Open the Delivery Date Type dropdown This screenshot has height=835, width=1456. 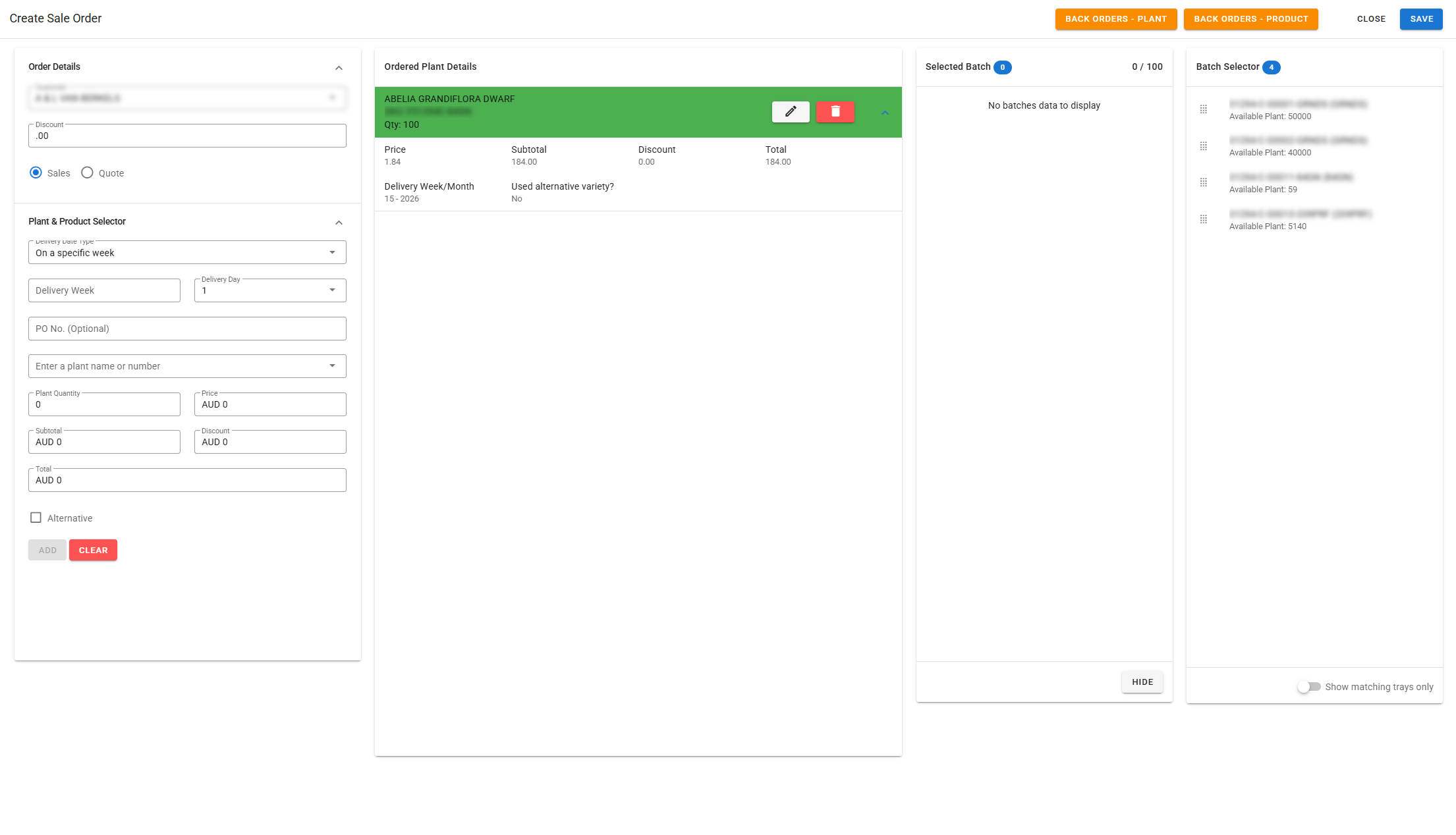187,252
